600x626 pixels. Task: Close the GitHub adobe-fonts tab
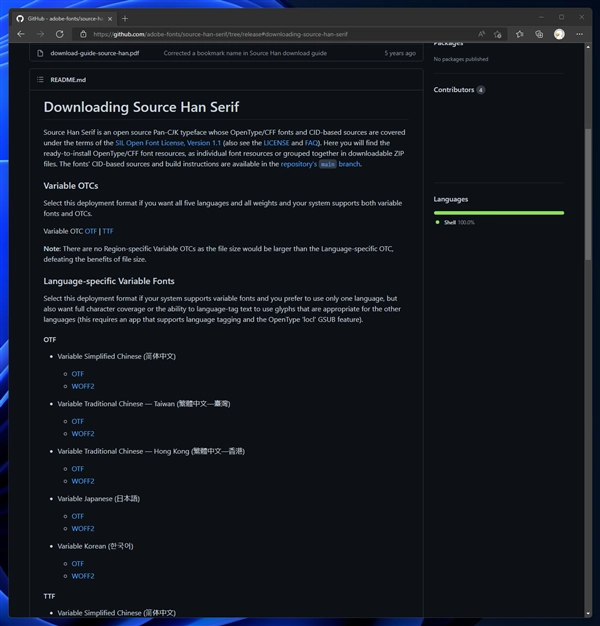pos(110,19)
